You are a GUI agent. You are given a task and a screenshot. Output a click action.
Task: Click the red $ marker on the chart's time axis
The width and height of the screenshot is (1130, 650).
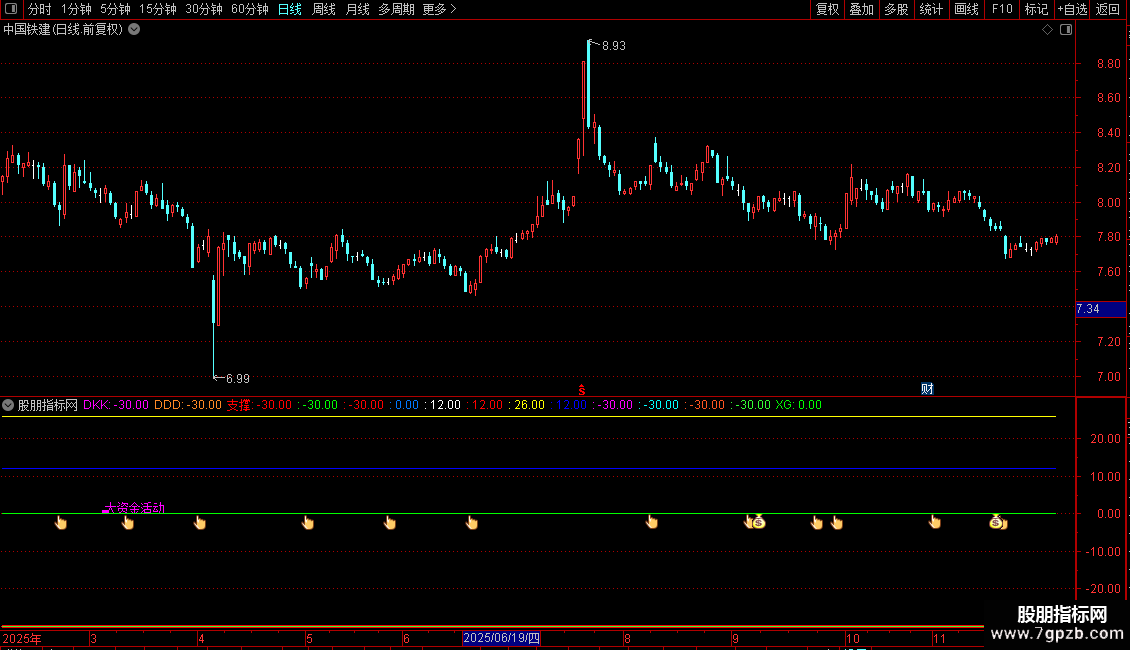[582, 390]
